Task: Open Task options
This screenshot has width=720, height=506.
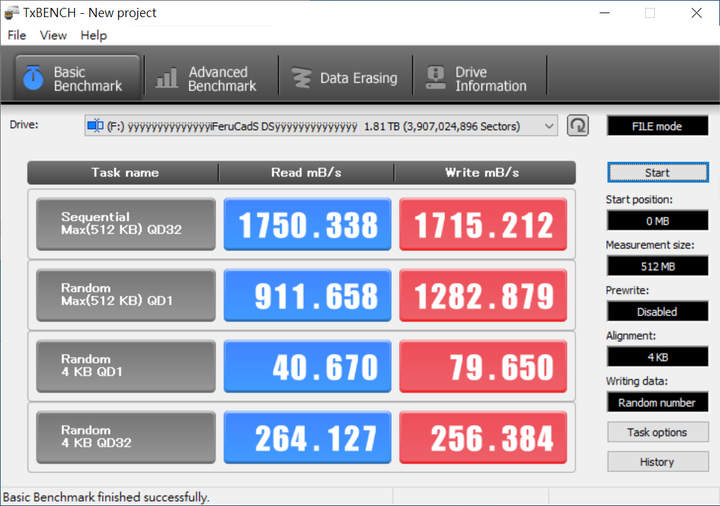Action: click(658, 432)
